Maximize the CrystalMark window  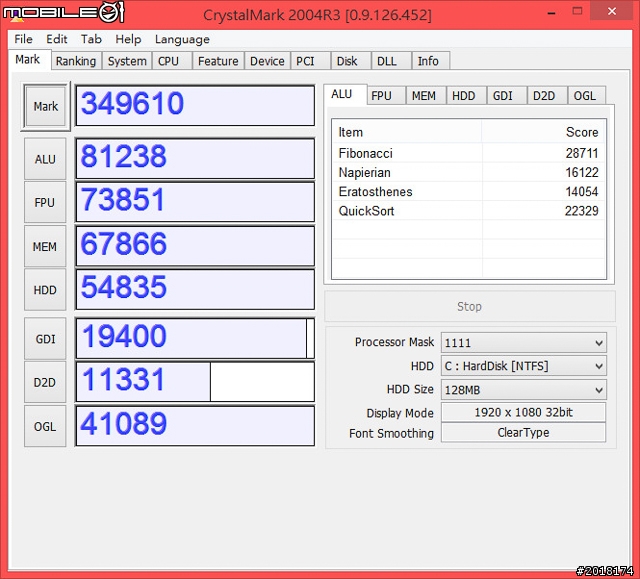point(577,11)
